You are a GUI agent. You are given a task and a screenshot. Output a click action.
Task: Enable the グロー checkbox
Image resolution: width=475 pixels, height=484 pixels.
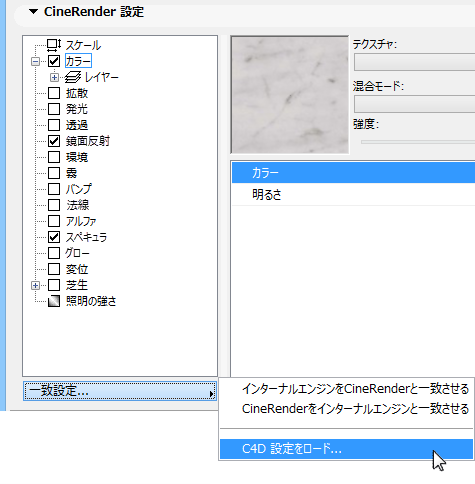[54, 253]
